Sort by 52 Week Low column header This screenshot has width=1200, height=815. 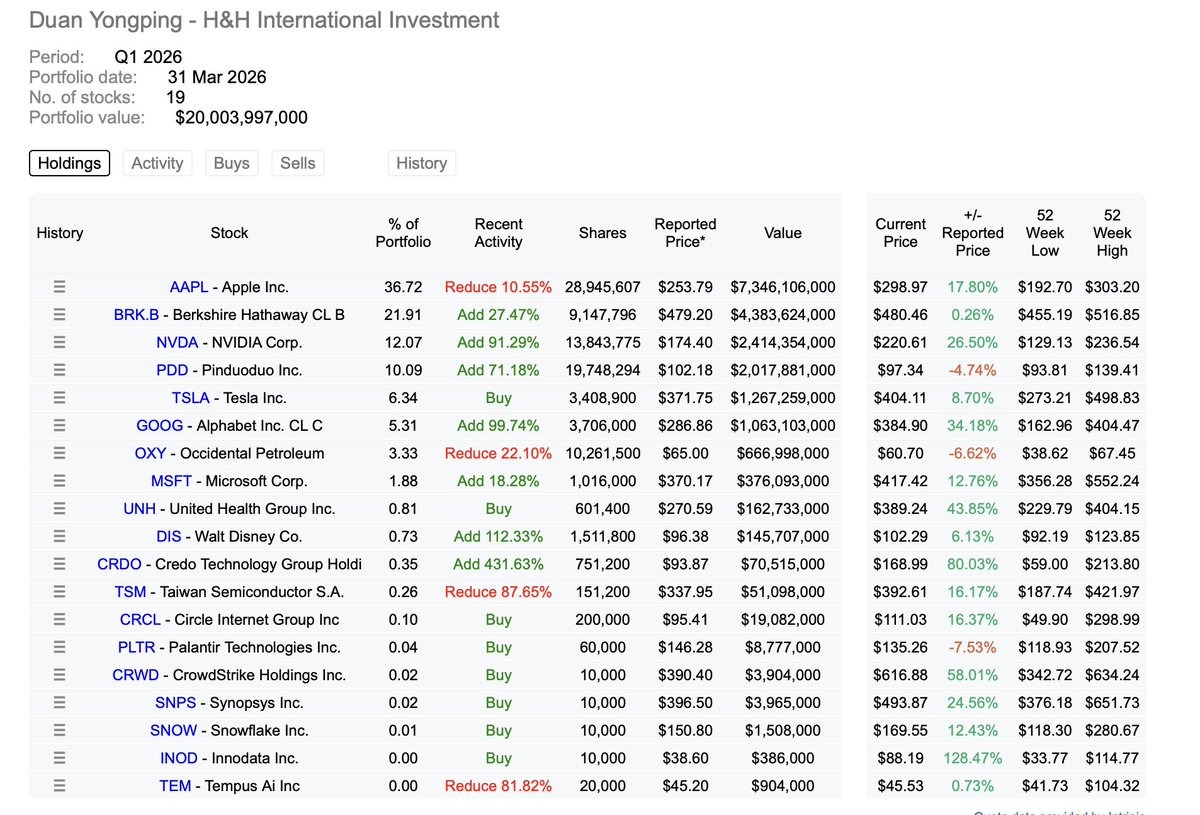[x=1044, y=233]
